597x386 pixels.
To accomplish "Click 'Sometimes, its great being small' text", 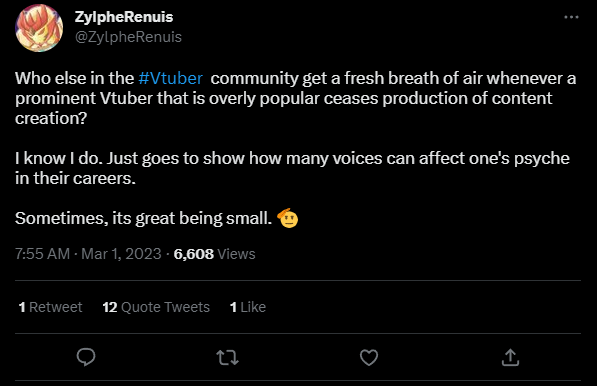I will pos(143,218).
